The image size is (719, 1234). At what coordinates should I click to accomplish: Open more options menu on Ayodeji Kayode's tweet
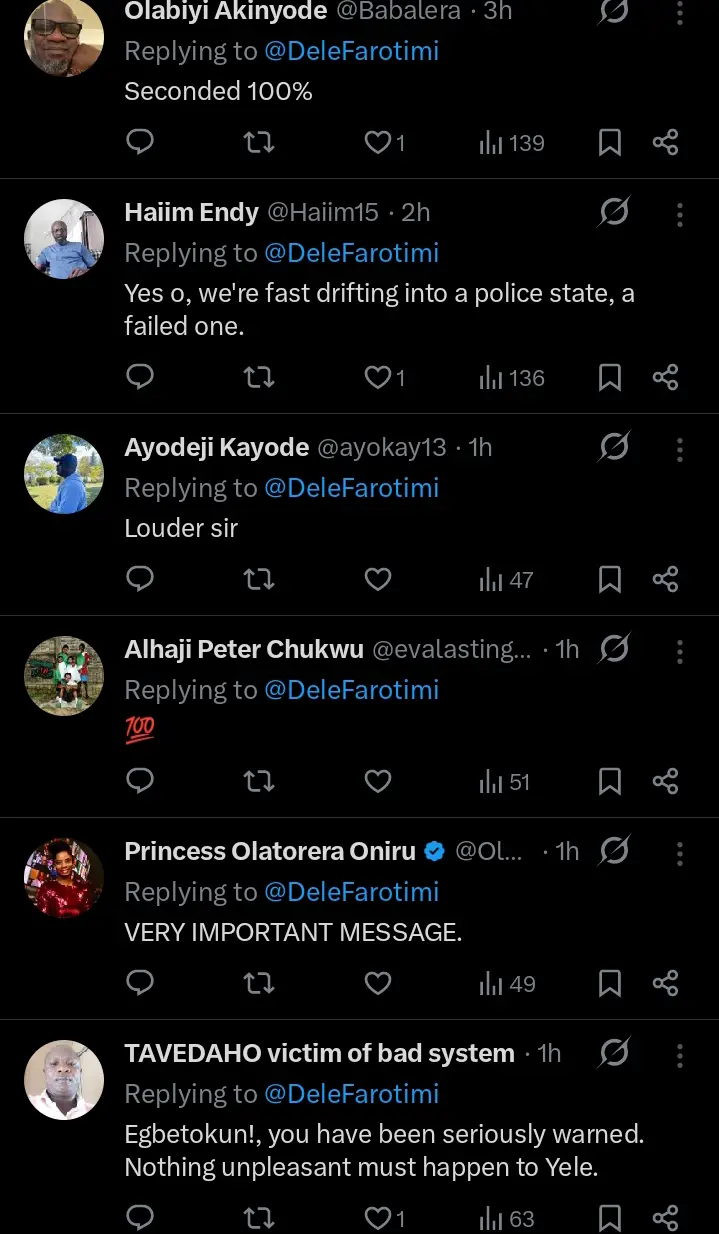(x=680, y=447)
